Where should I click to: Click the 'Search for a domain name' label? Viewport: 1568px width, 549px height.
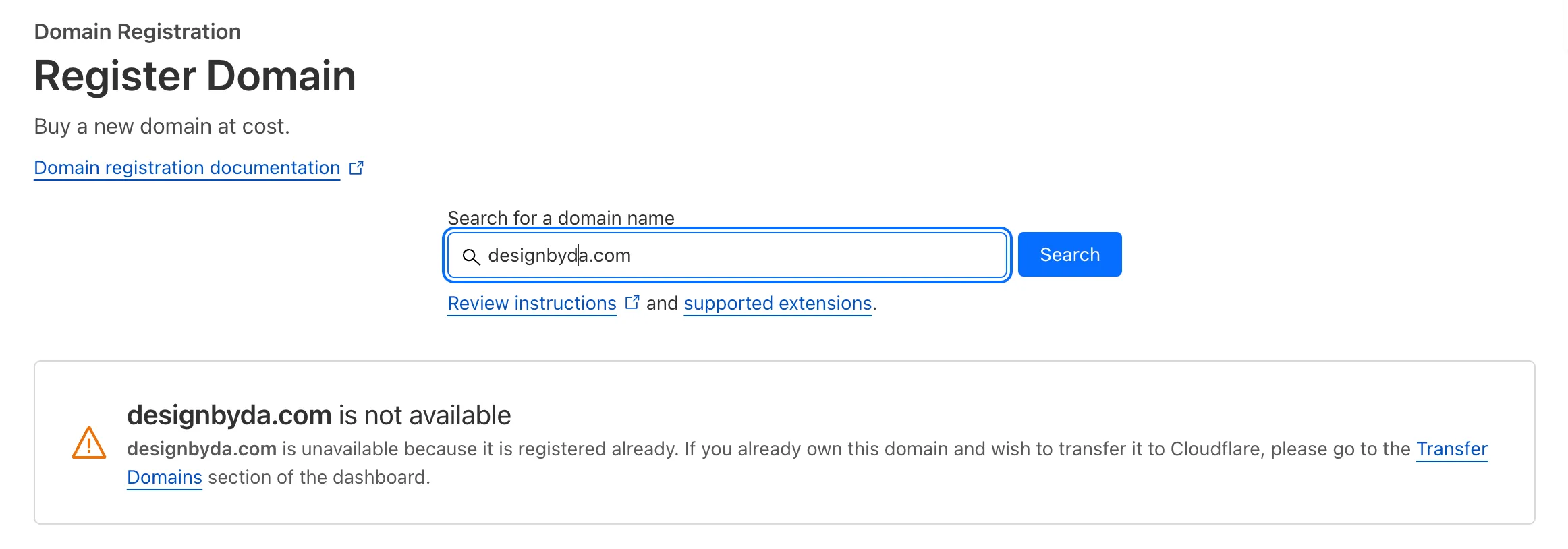click(561, 218)
